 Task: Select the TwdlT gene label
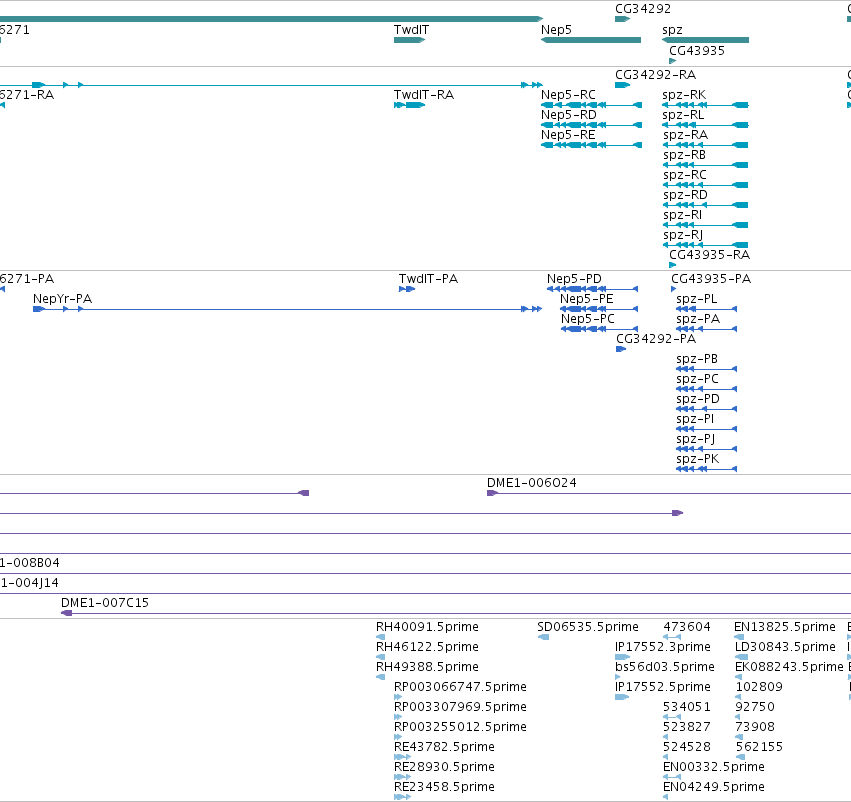411,30
